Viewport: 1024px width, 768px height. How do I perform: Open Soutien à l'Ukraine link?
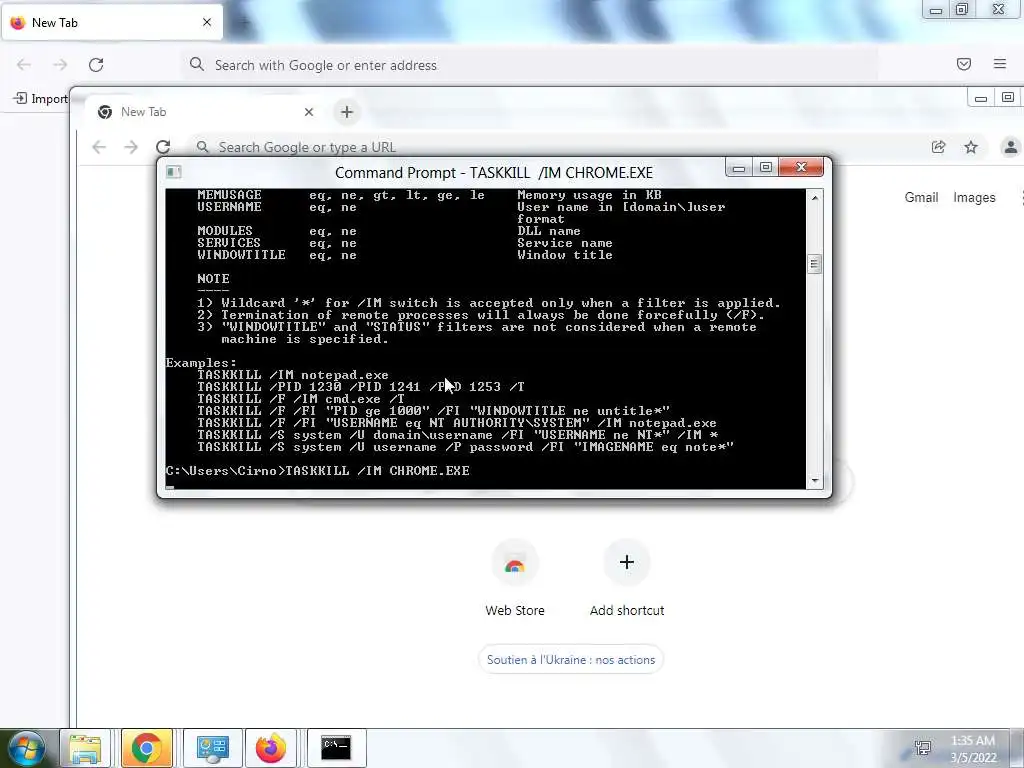(x=571, y=660)
